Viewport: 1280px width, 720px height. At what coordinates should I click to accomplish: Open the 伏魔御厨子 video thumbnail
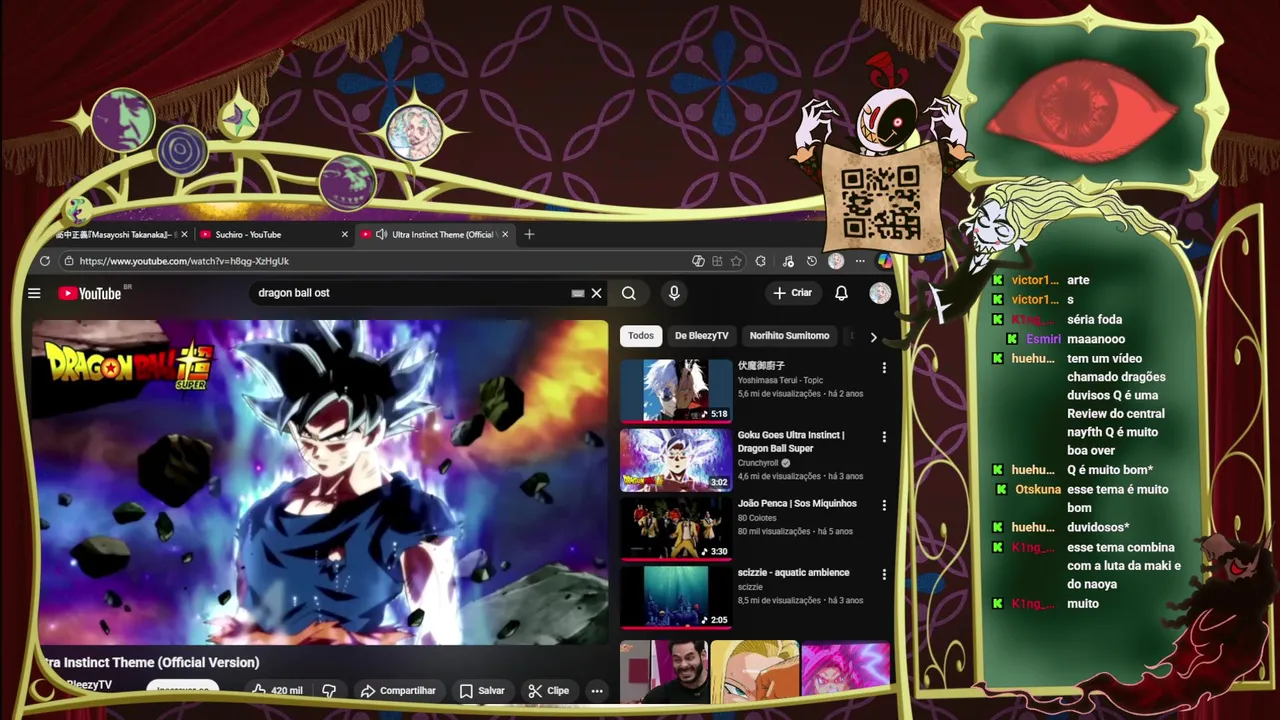[676, 391]
